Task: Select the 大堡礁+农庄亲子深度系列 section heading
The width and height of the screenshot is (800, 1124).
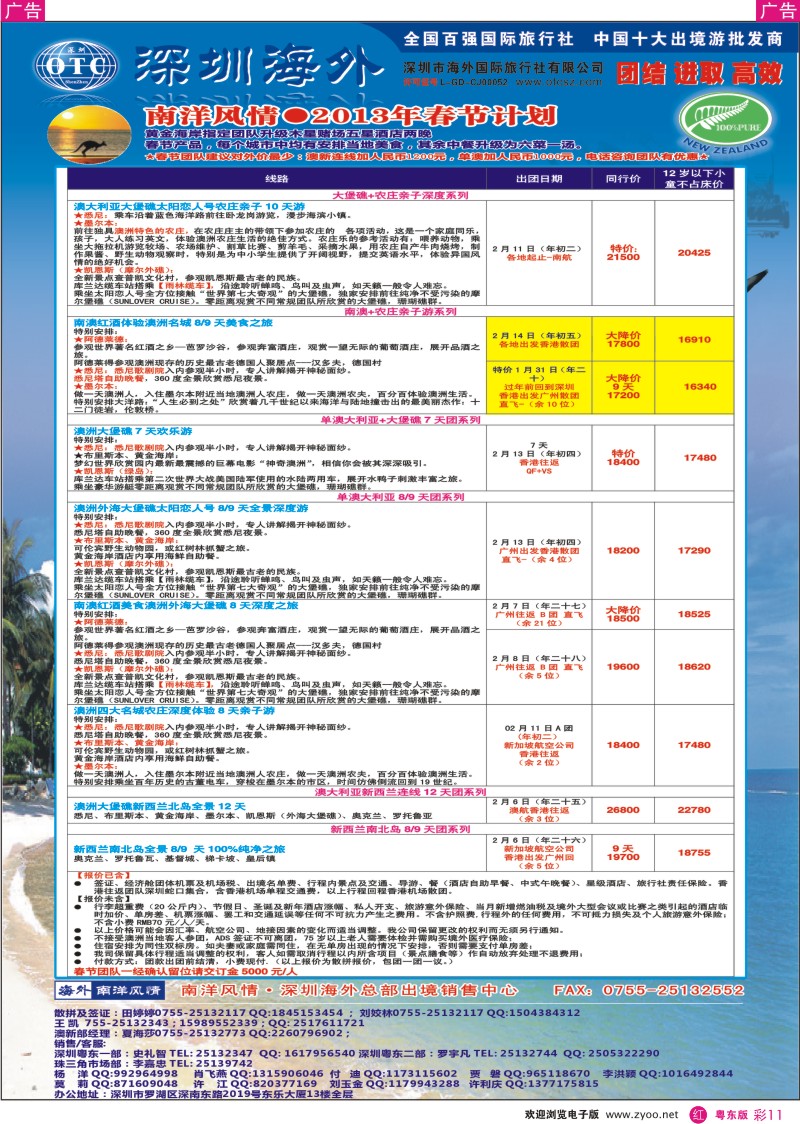Action: tap(401, 195)
